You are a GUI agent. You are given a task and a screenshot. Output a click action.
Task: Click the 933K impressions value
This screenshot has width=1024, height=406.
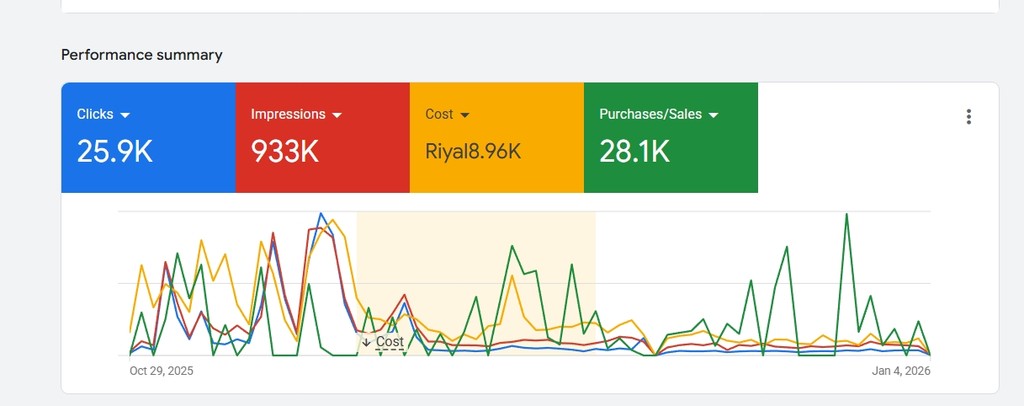tap(285, 152)
